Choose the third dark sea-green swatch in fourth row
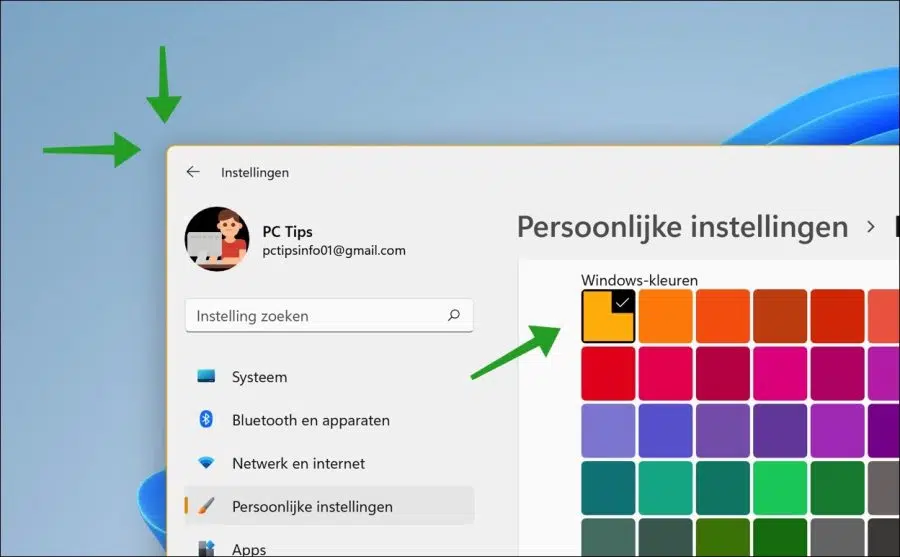The width and height of the screenshot is (900, 557). click(x=723, y=488)
